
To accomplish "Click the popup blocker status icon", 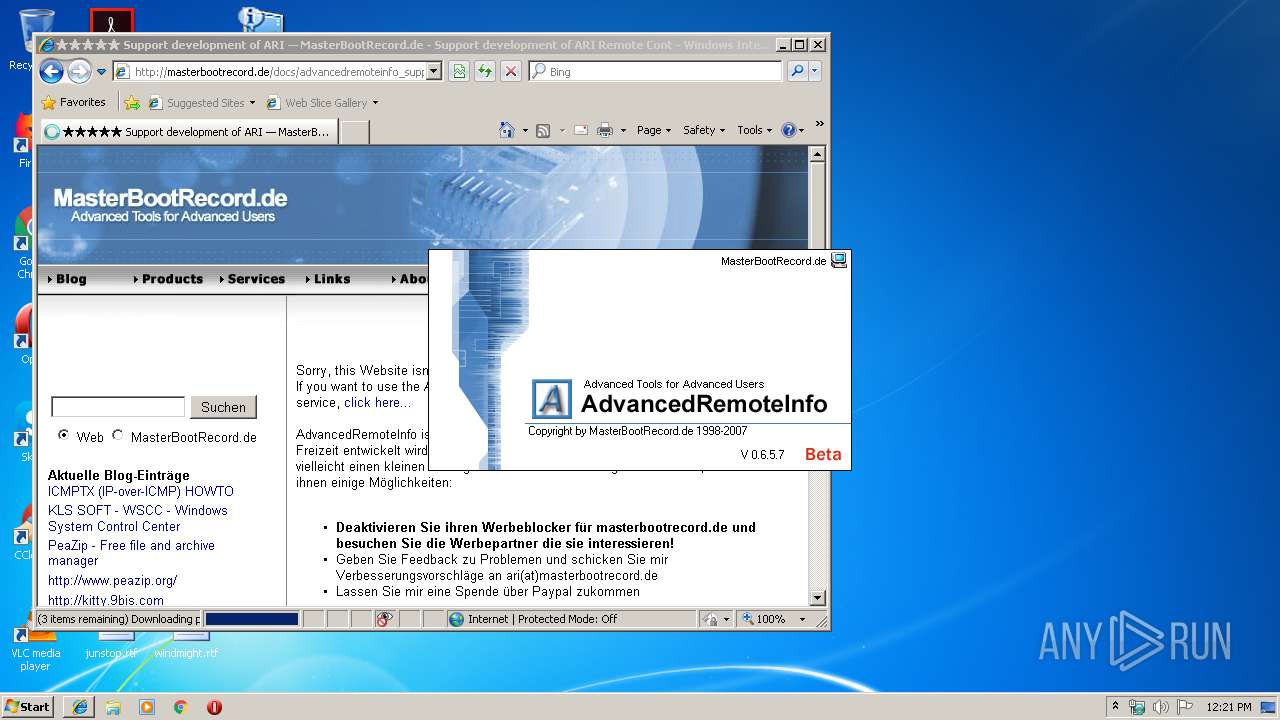I will pos(385,619).
